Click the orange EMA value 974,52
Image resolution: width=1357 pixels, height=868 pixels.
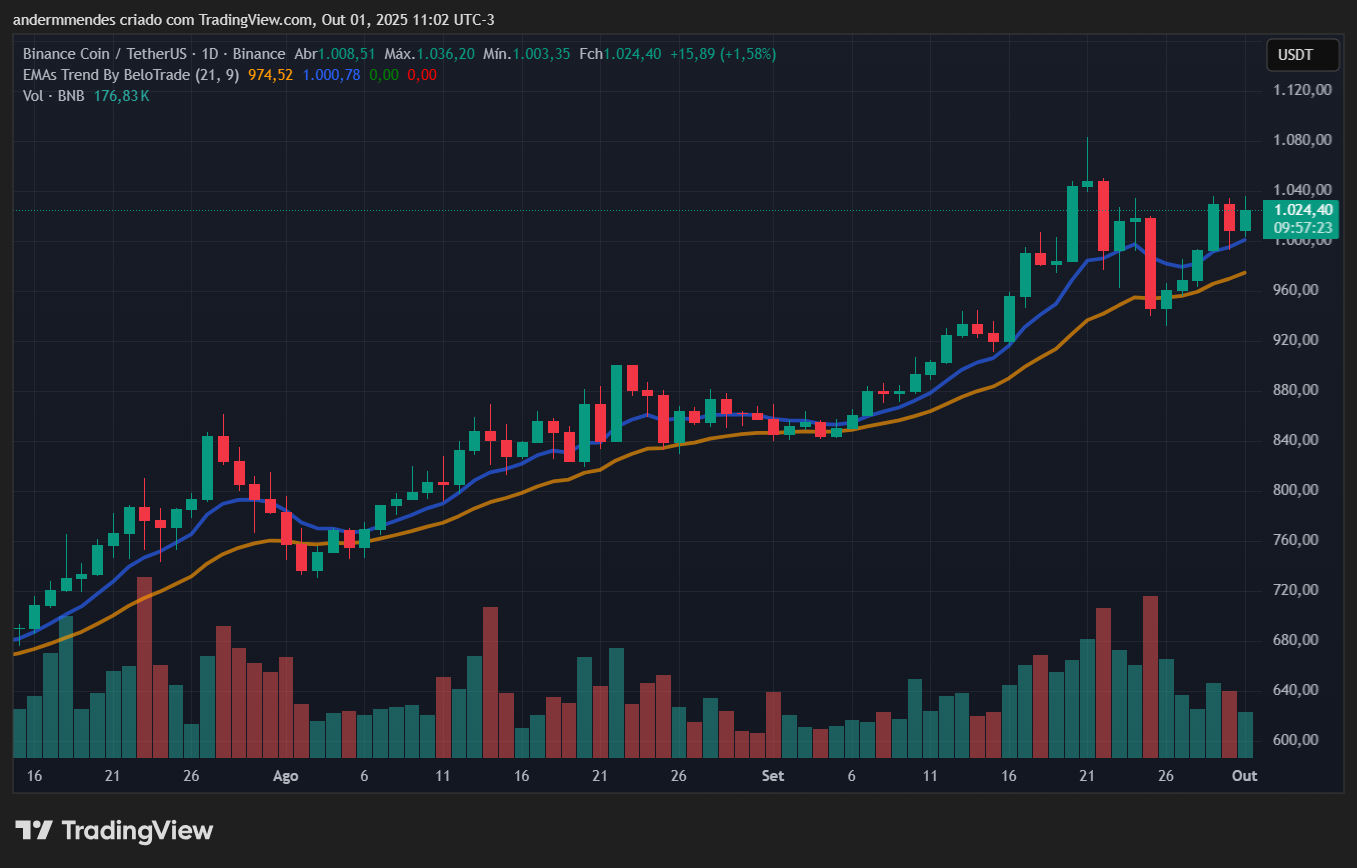tap(270, 75)
